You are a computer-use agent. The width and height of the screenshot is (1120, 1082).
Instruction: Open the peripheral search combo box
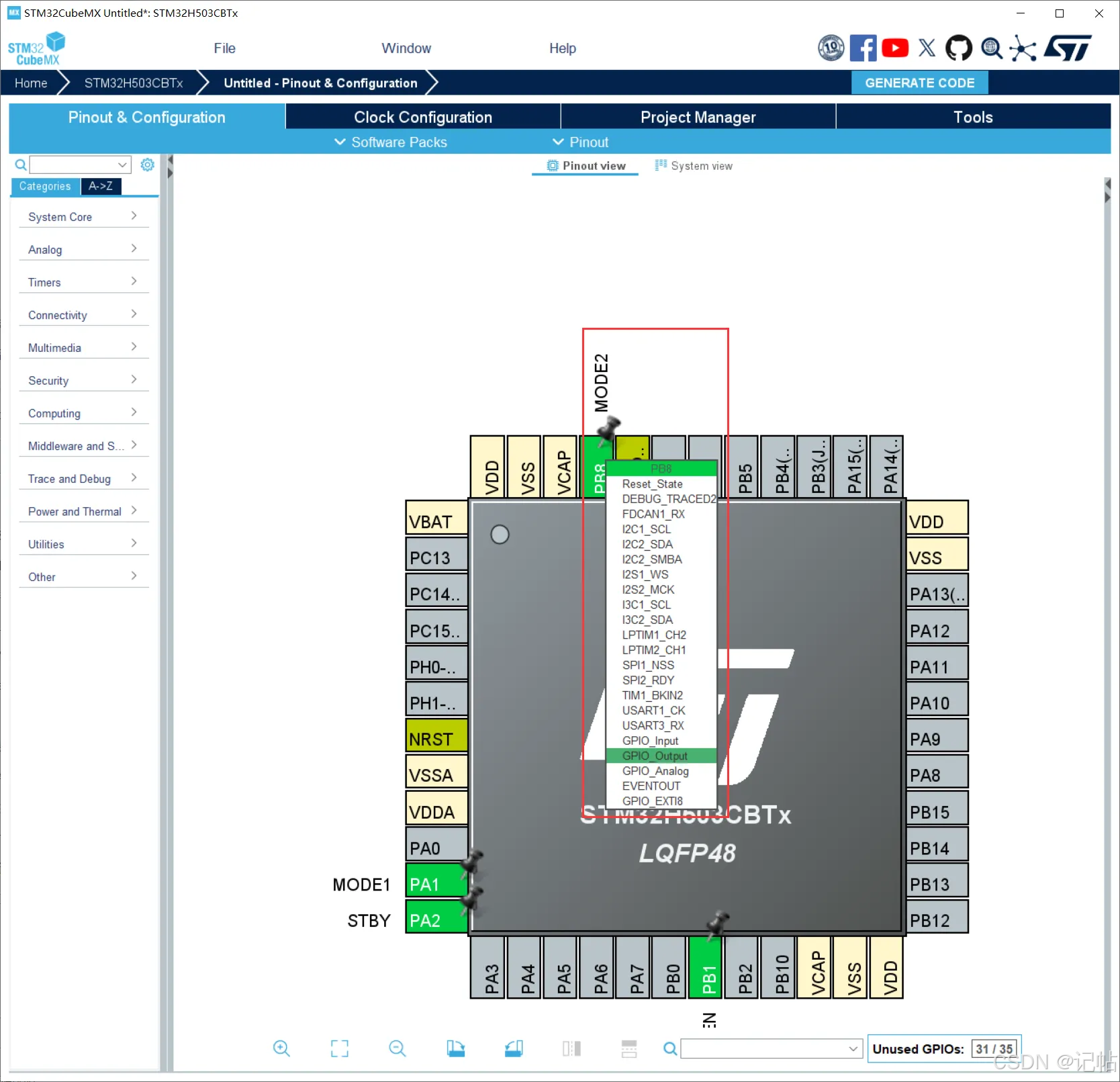[x=80, y=165]
